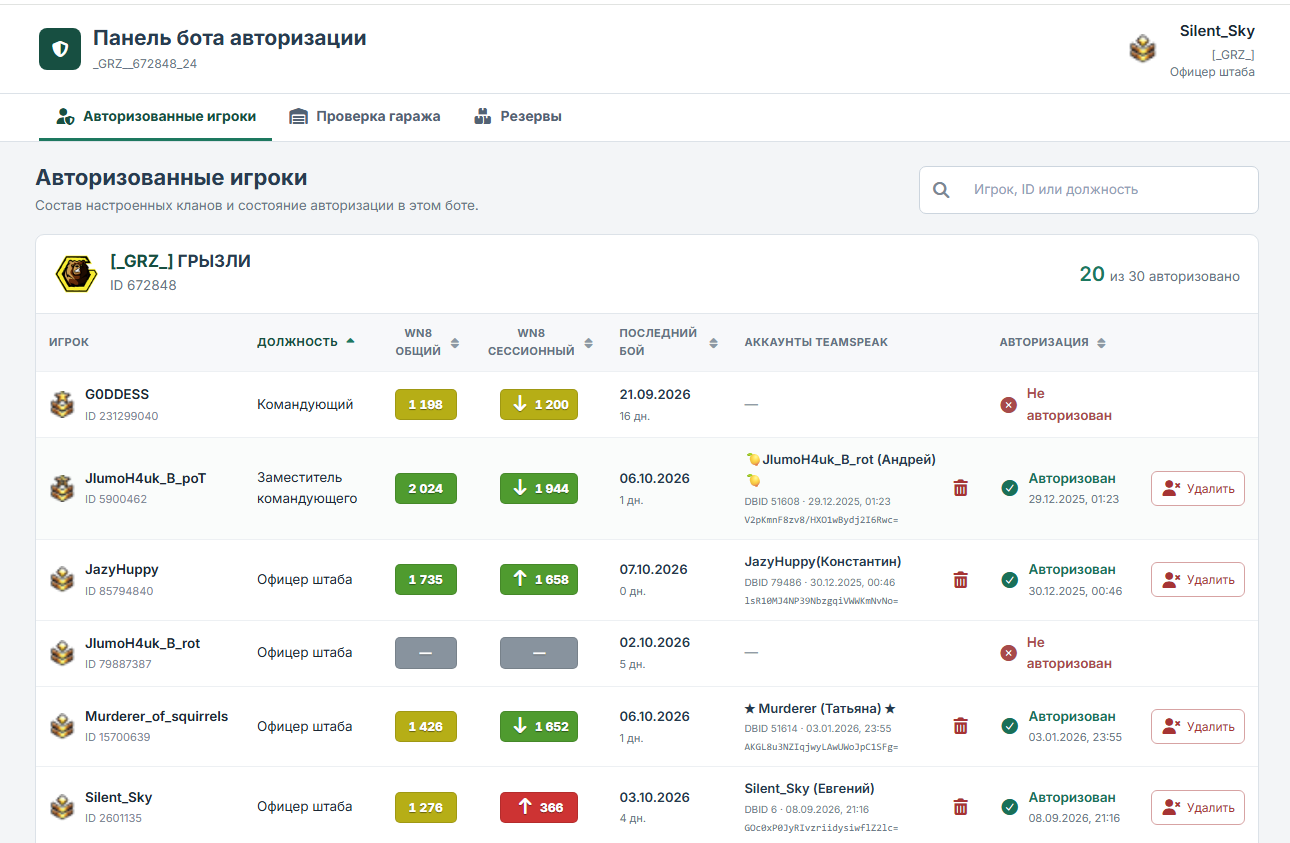Sort by Авторизация column
The image size is (1290, 843).
point(1052,342)
